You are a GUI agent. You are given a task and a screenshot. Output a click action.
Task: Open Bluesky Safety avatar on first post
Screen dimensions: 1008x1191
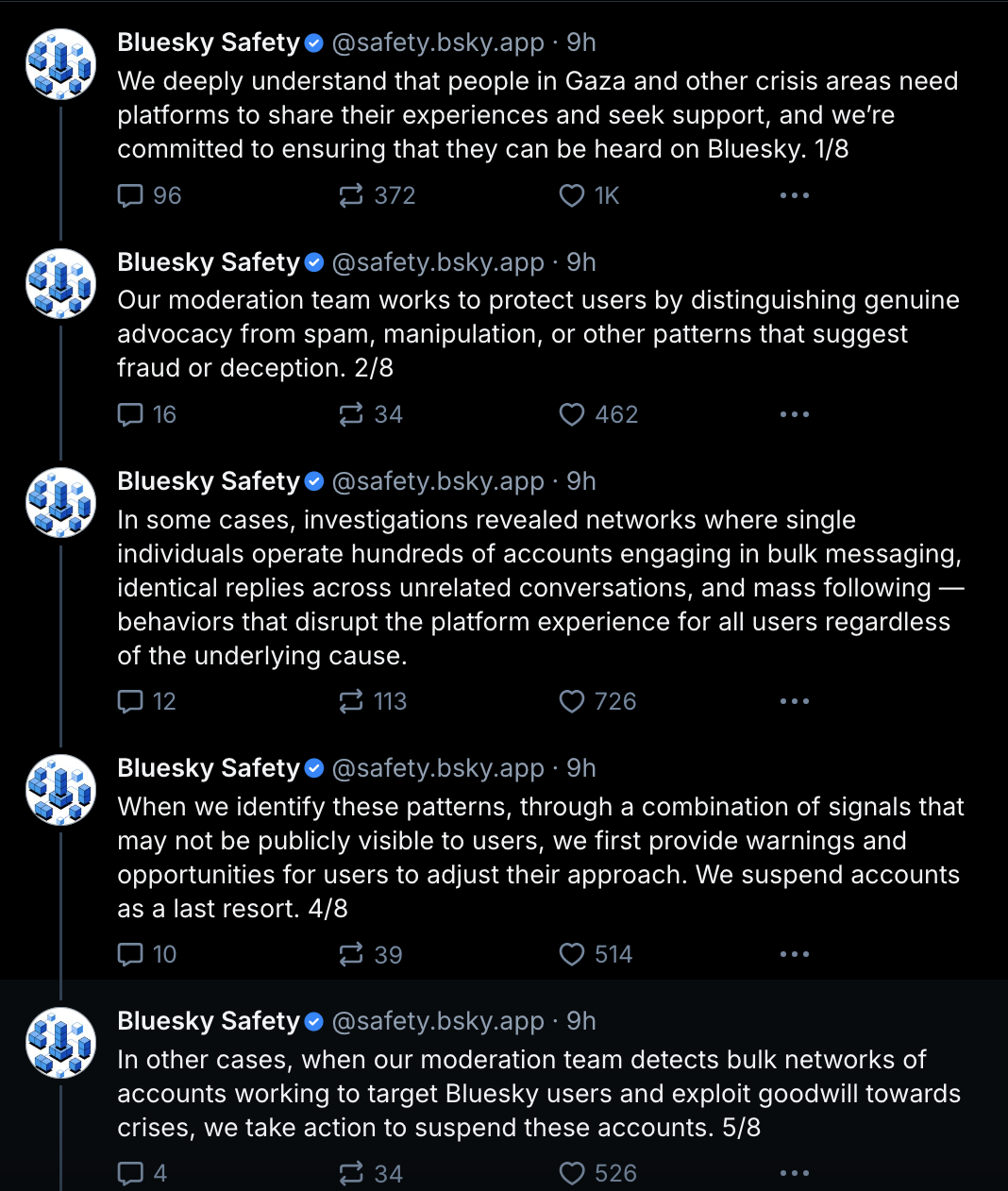(60, 64)
